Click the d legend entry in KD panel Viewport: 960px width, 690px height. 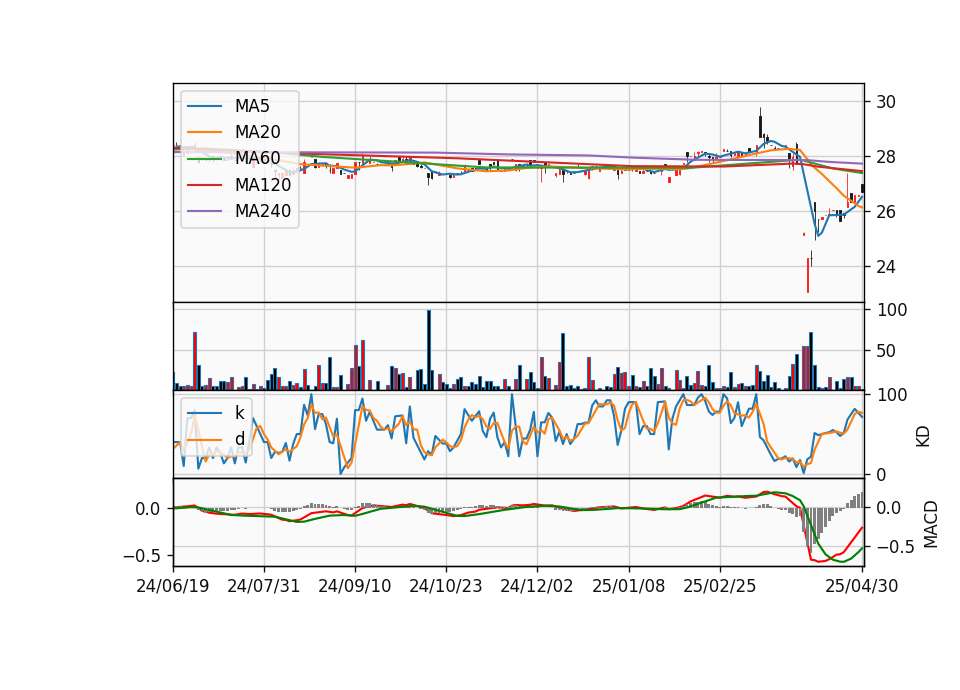[239, 439]
